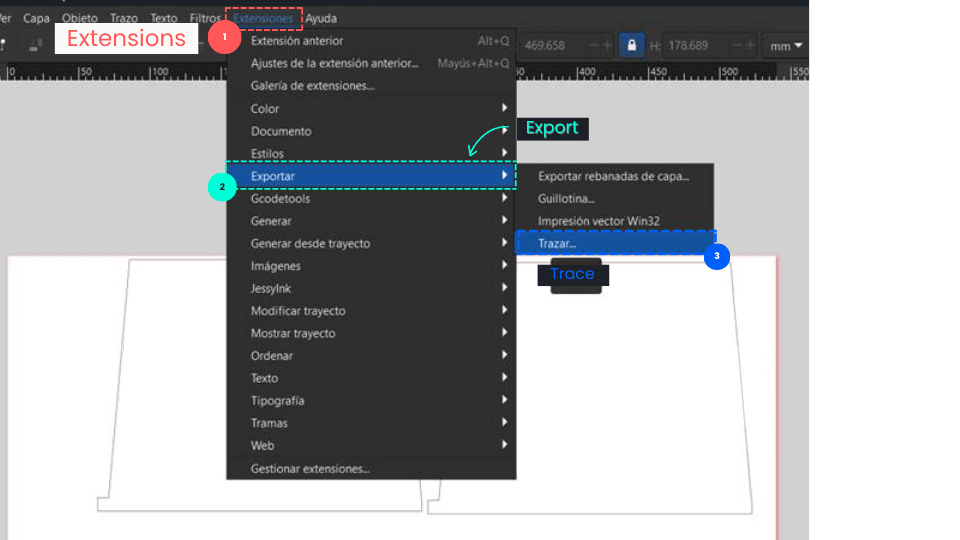Select Trazar... in the Exportar submenu
The height and width of the screenshot is (540, 960).
point(557,243)
